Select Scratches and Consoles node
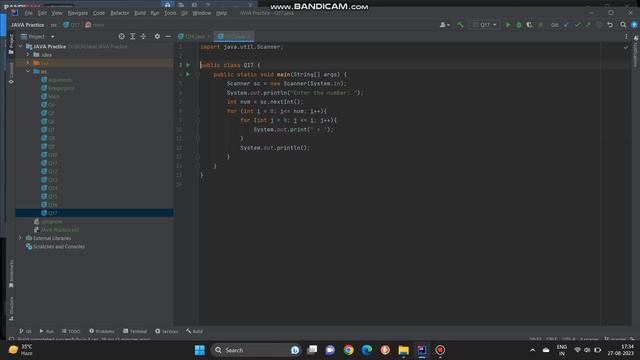Image resolution: width=640 pixels, height=360 pixels. point(56,247)
